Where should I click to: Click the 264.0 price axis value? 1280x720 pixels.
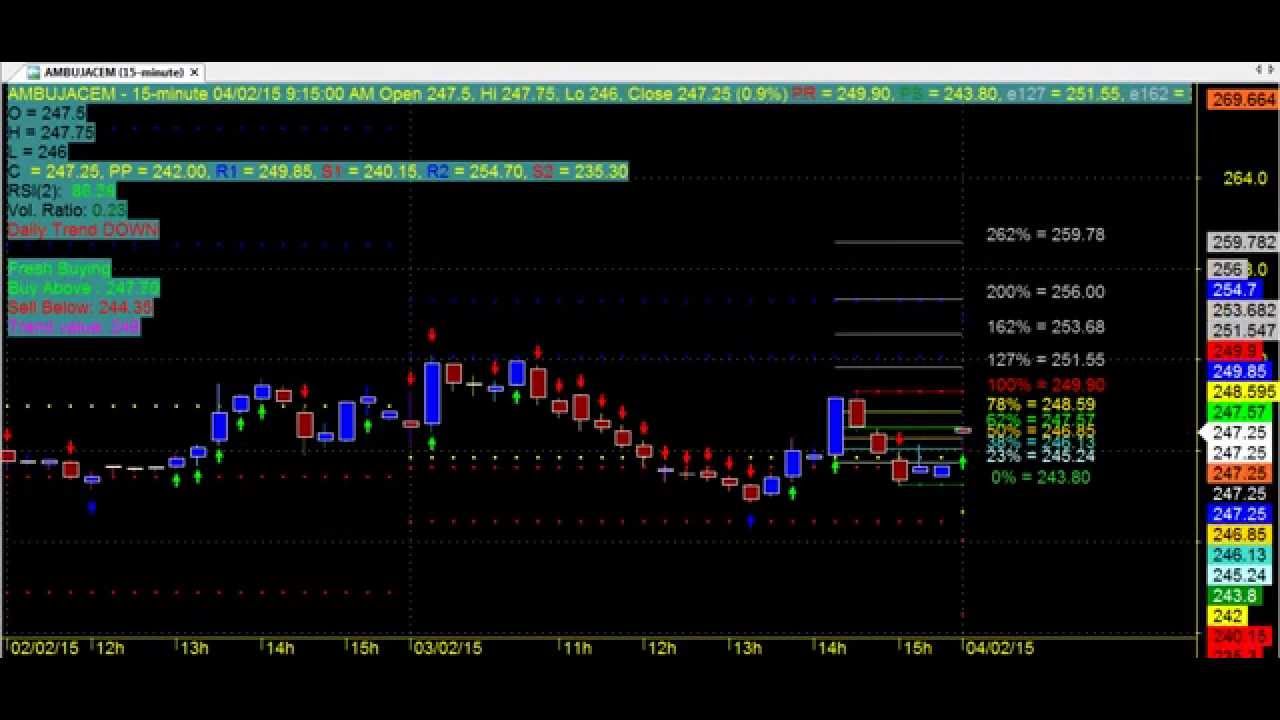coord(1245,178)
